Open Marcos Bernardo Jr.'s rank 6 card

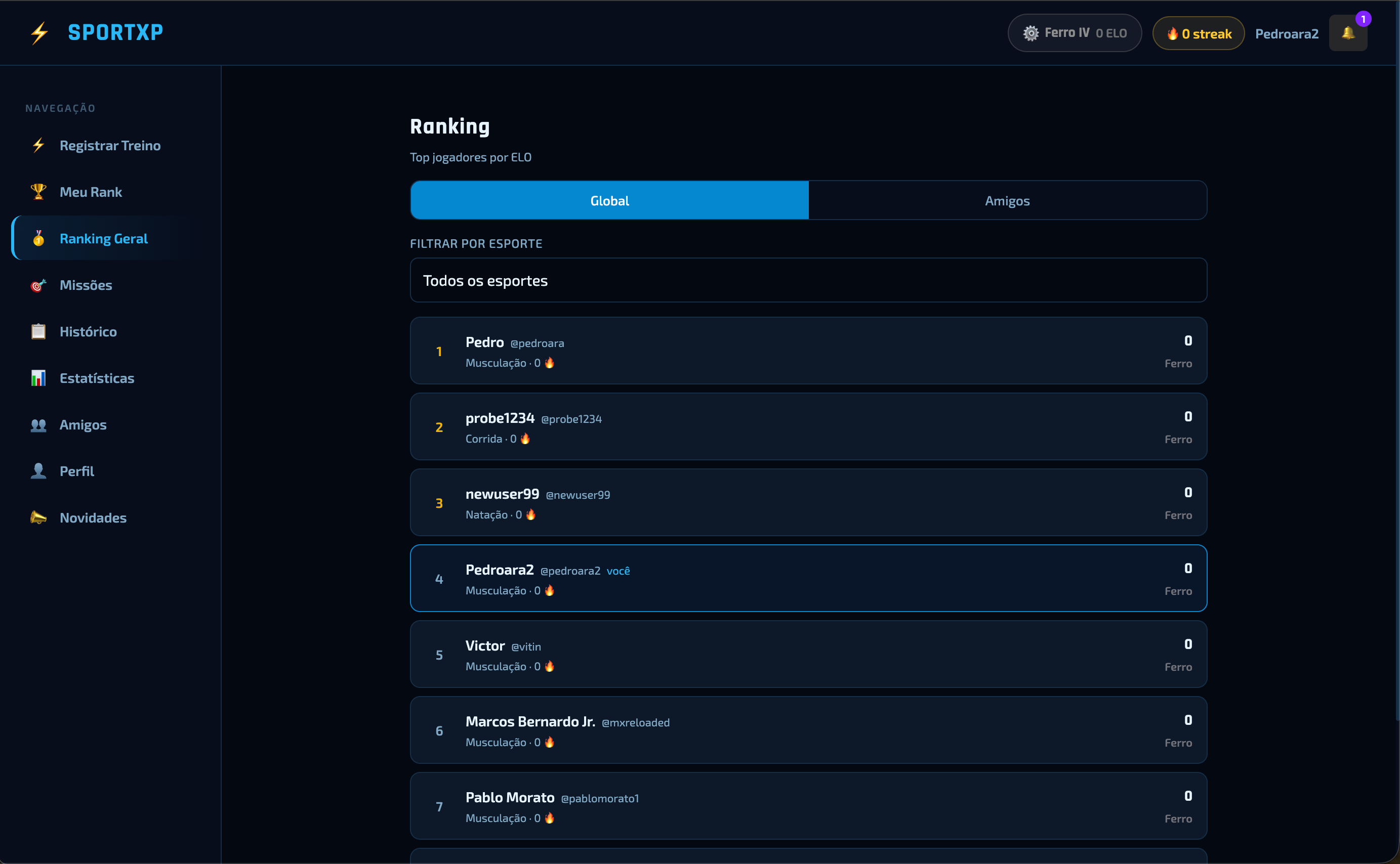pyautogui.click(x=808, y=730)
